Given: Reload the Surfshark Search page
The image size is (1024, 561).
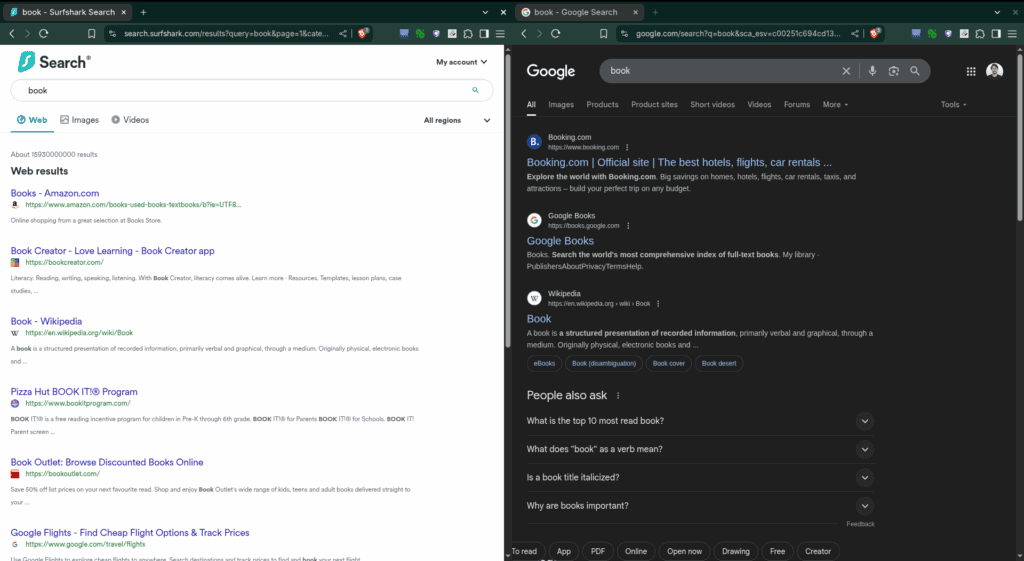Looking at the screenshot, I should (x=44, y=33).
